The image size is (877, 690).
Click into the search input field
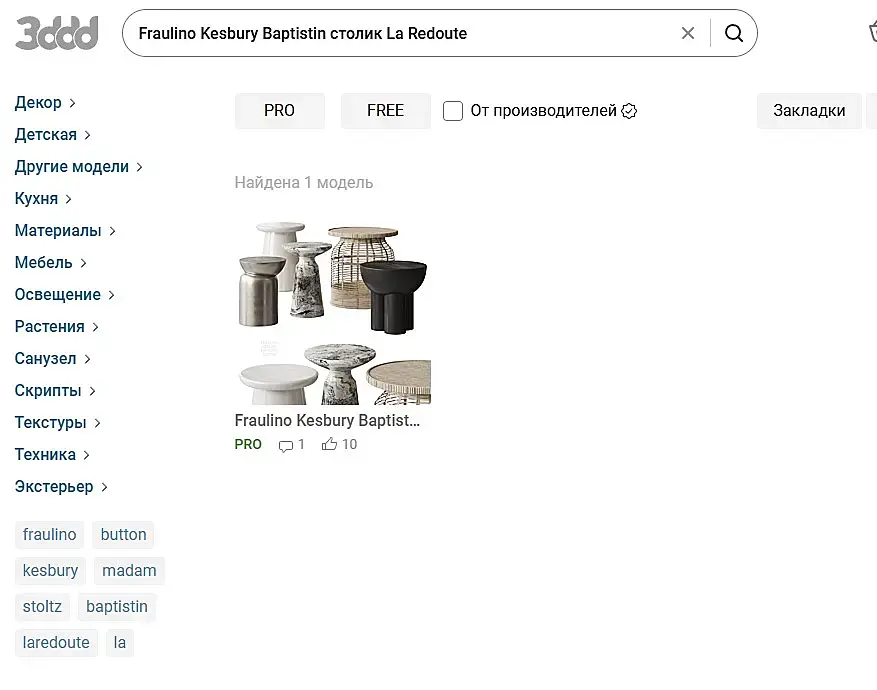coord(400,33)
